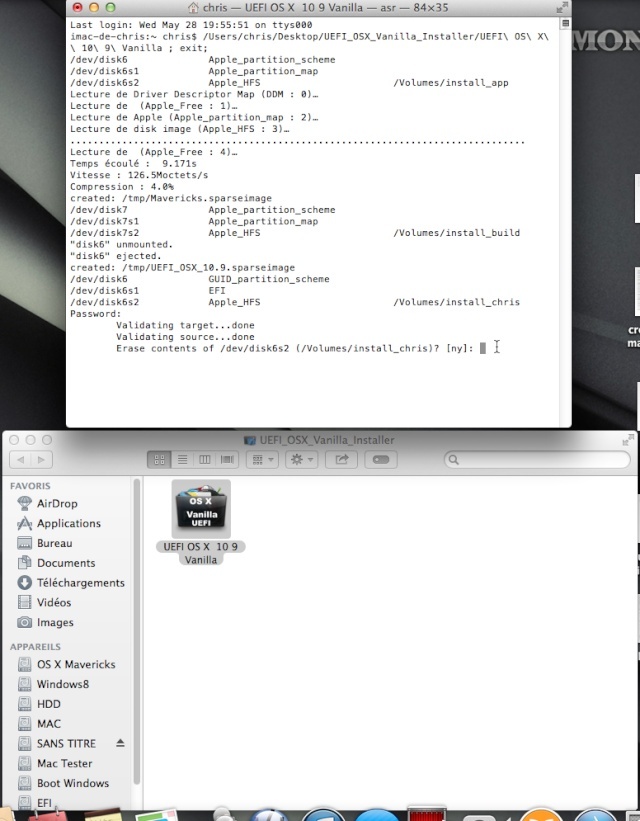Open Bureau in Finder sidebar
Image resolution: width=640 pixels, height=821 pixels.
[54, 543]
